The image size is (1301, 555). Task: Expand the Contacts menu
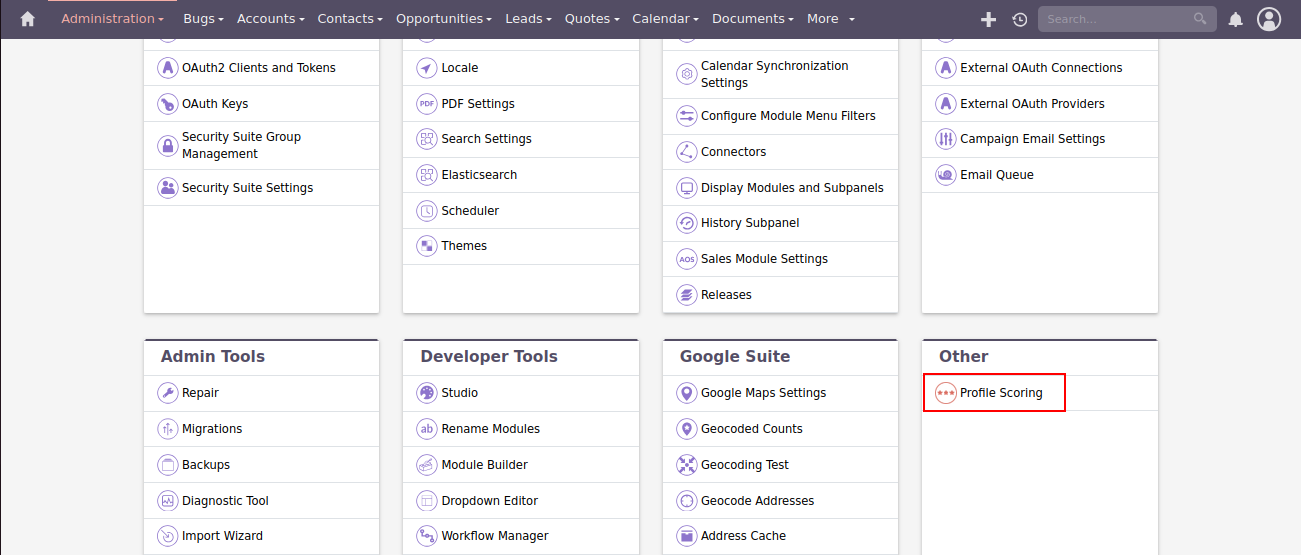(350, 19)
